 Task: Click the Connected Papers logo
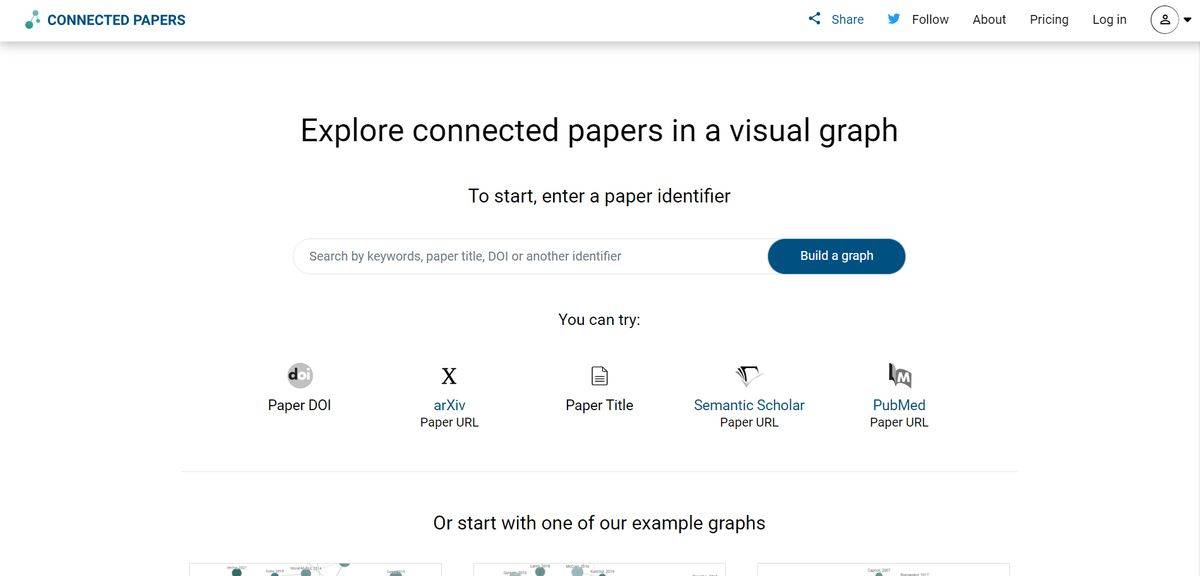[105, 19]
